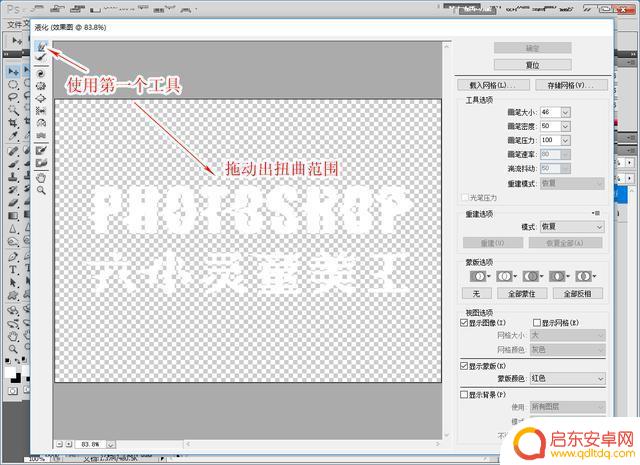Click the 确定 button
640x465 pixels.
(532, 48)
